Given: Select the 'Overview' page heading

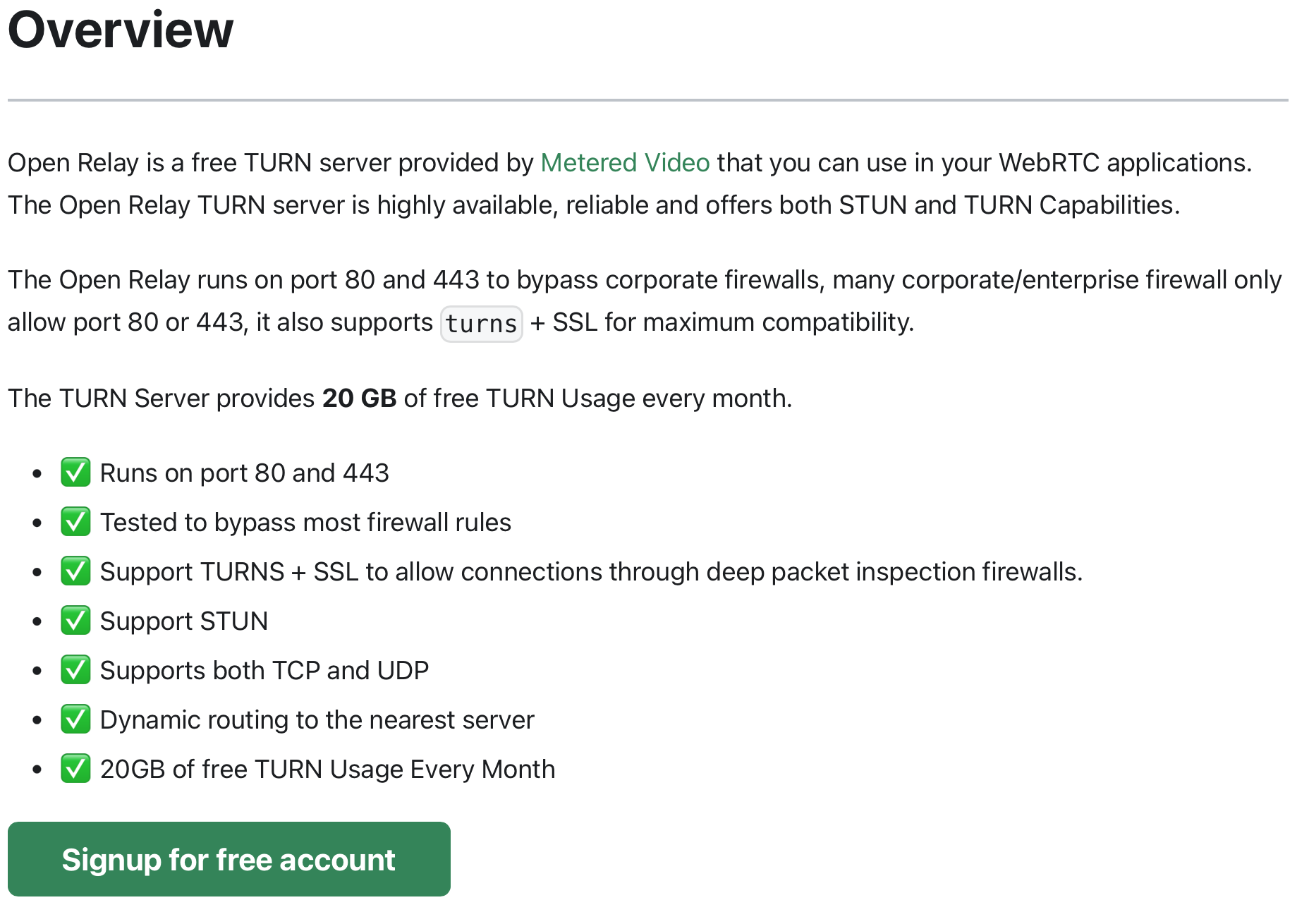Looking at the screenshot, I should (x=120, y=30).
